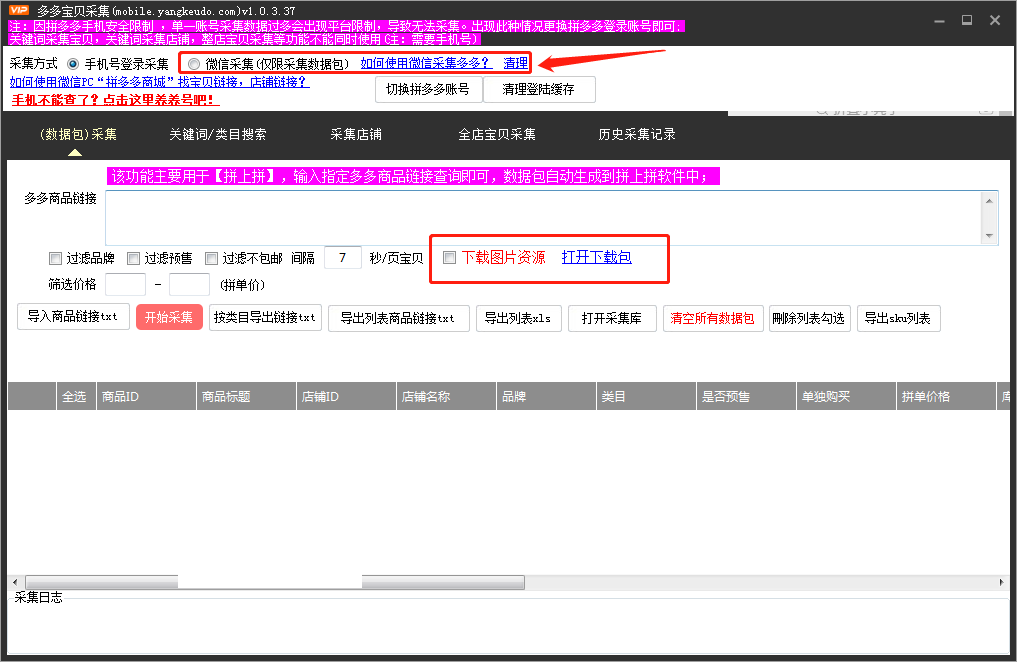Click the red 开始采集 button
The width and height of the screenshot is (1017, 662).
169,317
